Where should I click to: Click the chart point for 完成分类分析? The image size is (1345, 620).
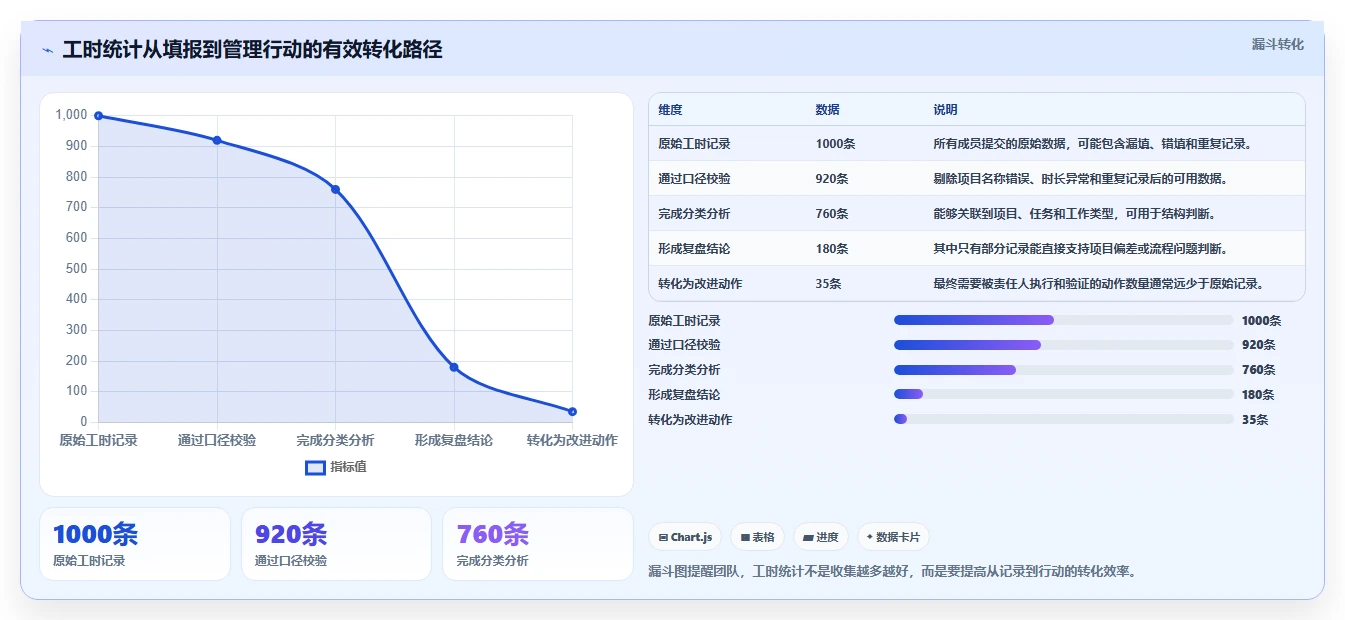point(335,189)
